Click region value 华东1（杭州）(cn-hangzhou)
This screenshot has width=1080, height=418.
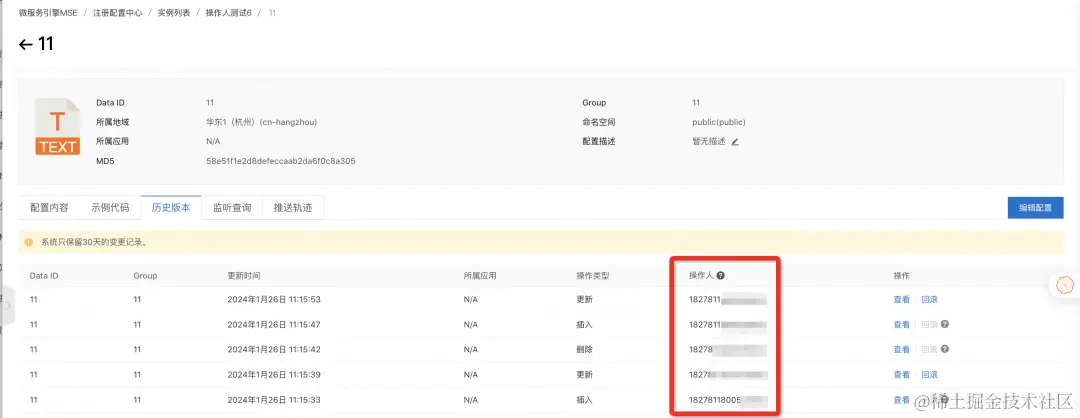[x=261, y=122]
